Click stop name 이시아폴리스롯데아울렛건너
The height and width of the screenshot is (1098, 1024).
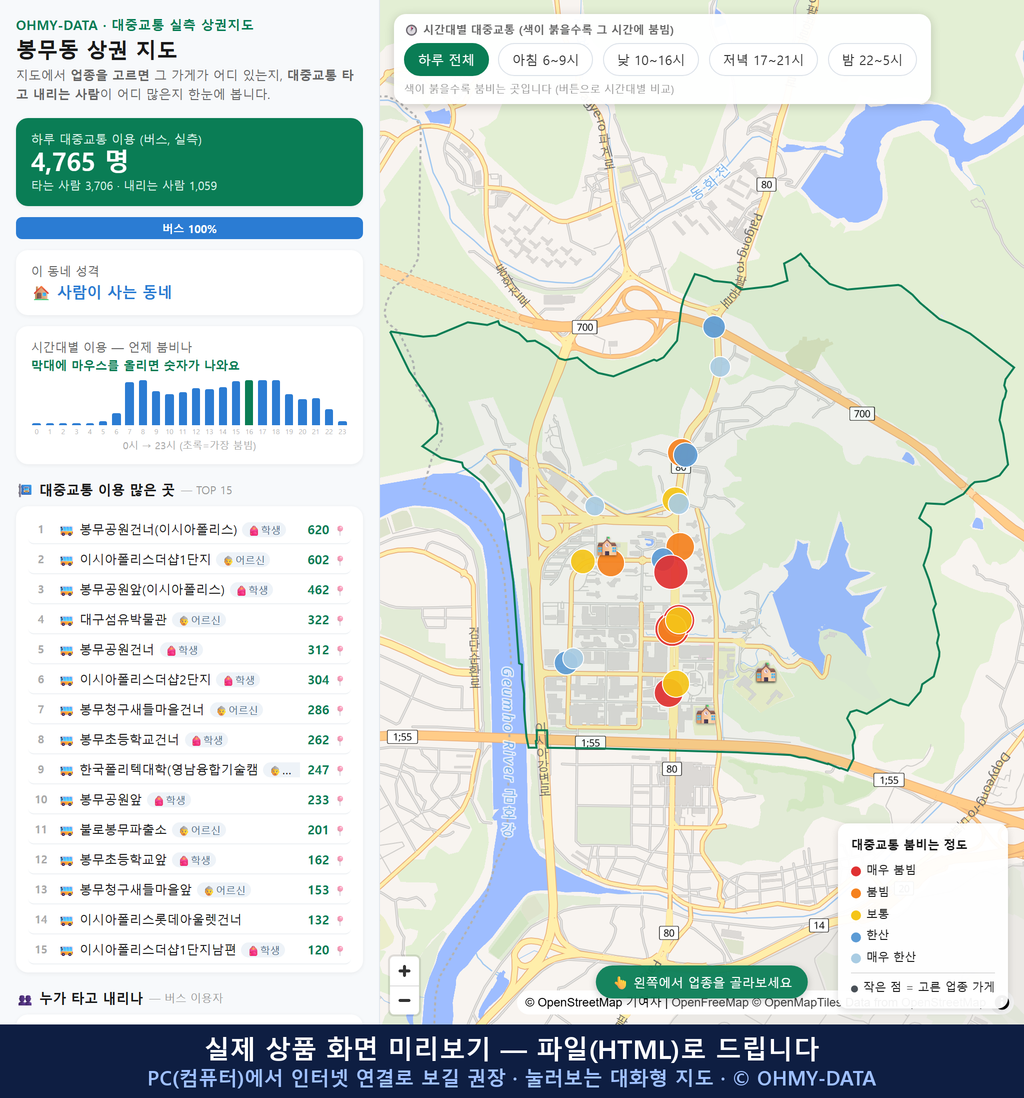160,919
